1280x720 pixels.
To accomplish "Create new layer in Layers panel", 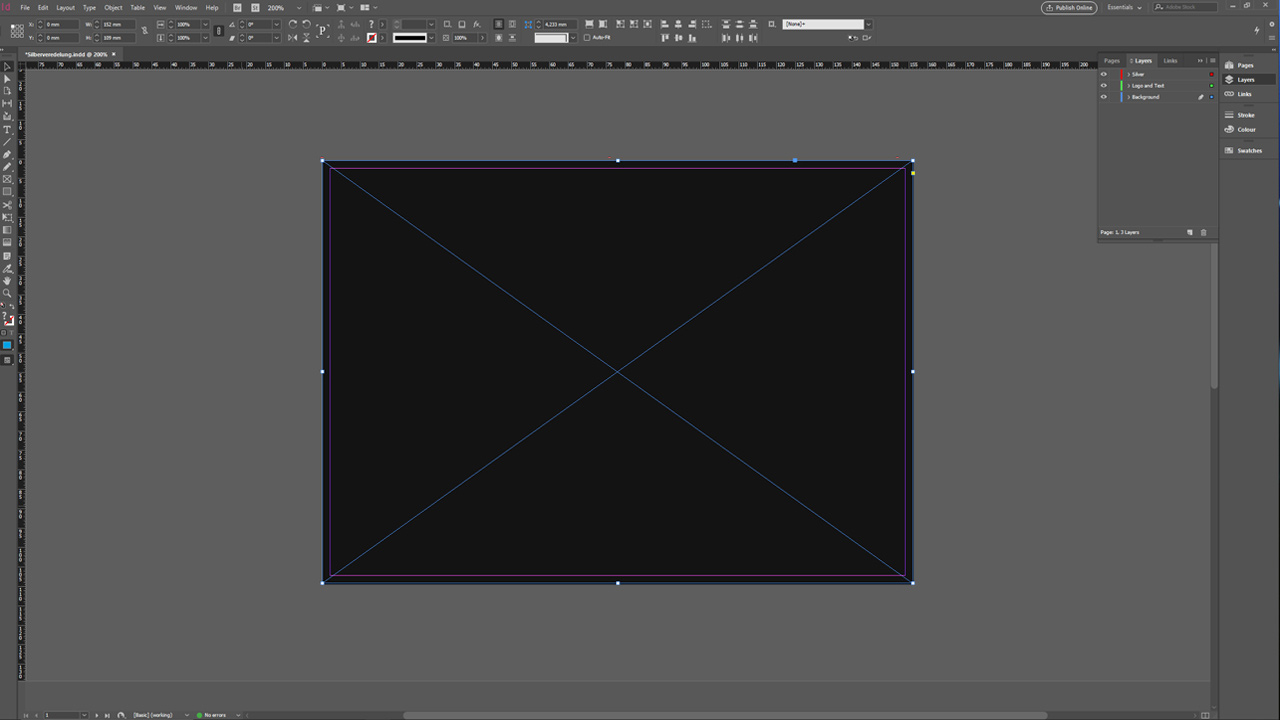I will pos(1190,232).
